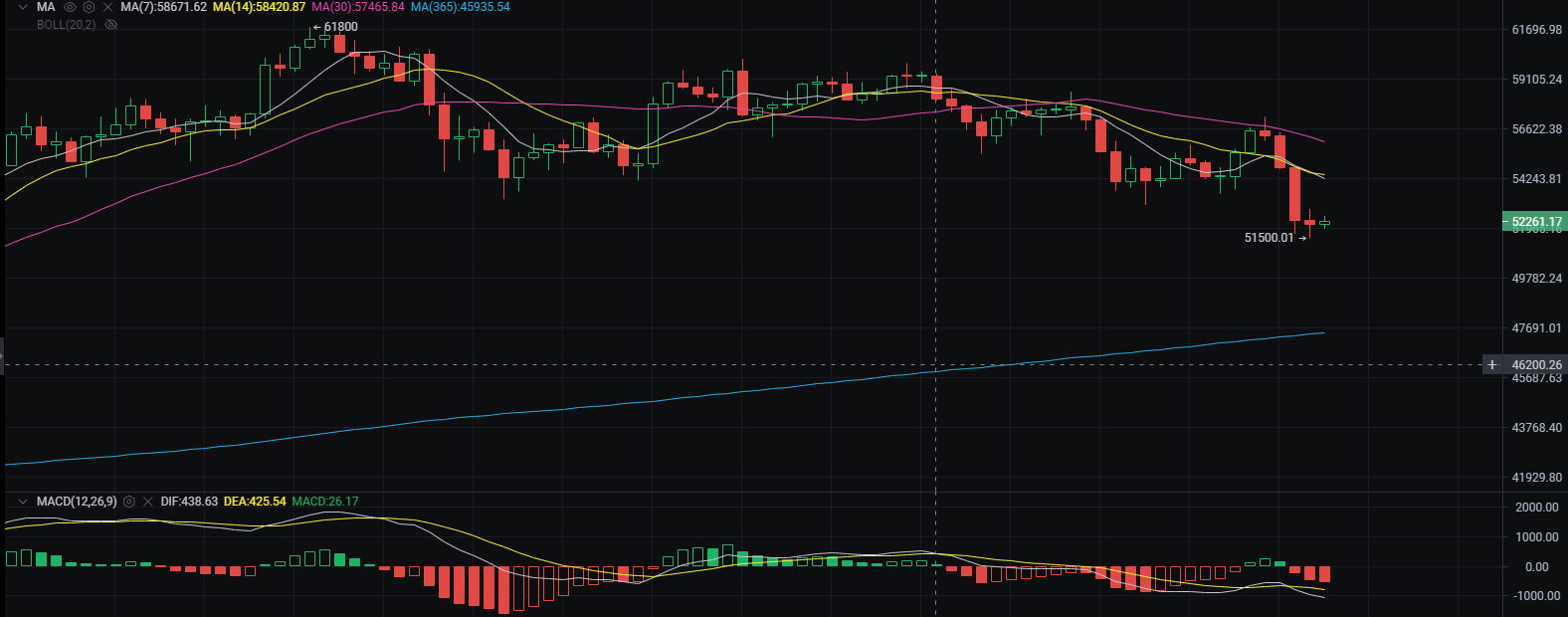Click the MACD(12,26,9) indicator label
Image resolution: width=1568 pixels, height=617 pixels.
pos(77,502)
